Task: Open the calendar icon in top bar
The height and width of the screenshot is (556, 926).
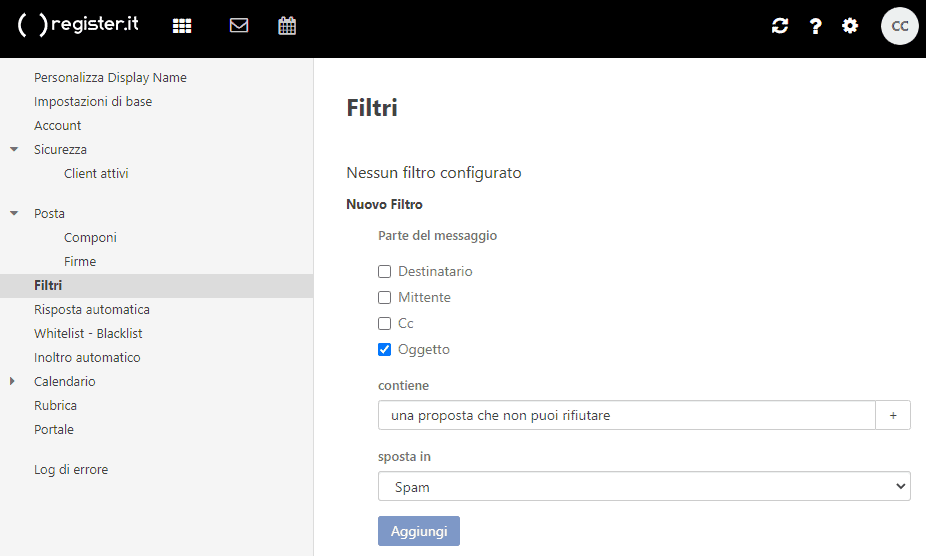Action: [x=287, y=26]
